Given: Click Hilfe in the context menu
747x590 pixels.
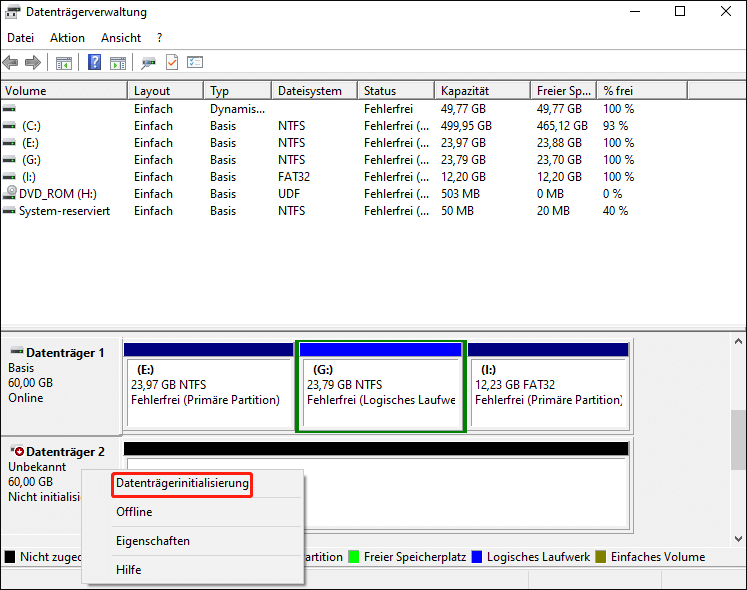Looking at the screenshot, I should click(x=129, y=570).
